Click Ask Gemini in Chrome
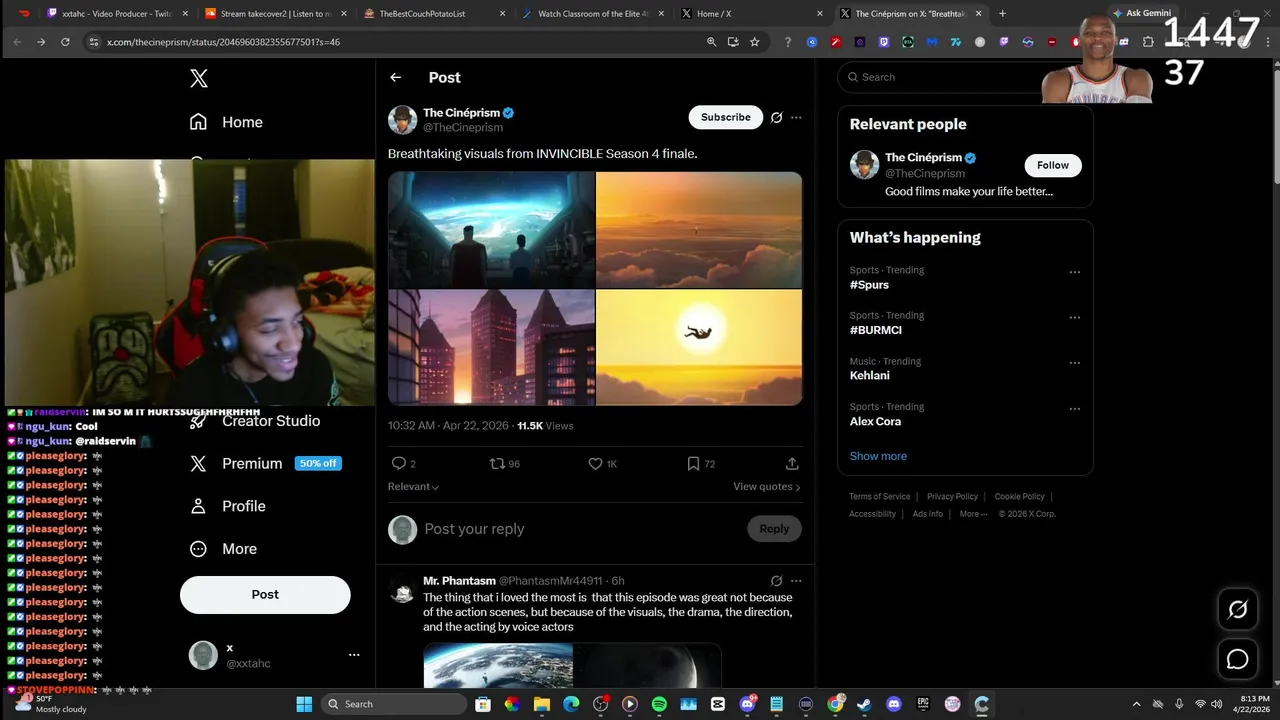Viewport: 1280px width, 720px height. tap(1141, 13)
